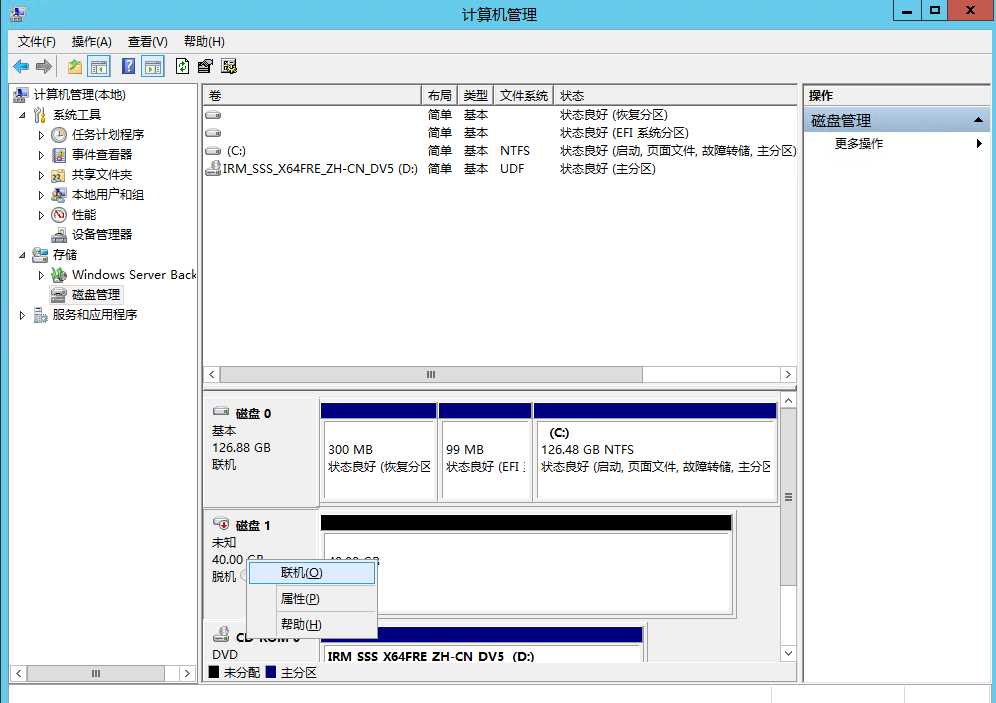Screen dimensions: 996x703
Task: Select the (C:) 126.48 GB NTFS partition
Action: (x=655, y=452)
